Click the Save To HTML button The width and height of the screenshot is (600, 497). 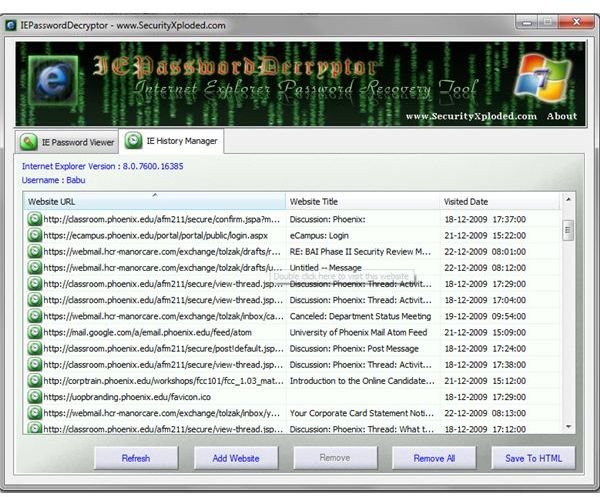coord(533,458)
